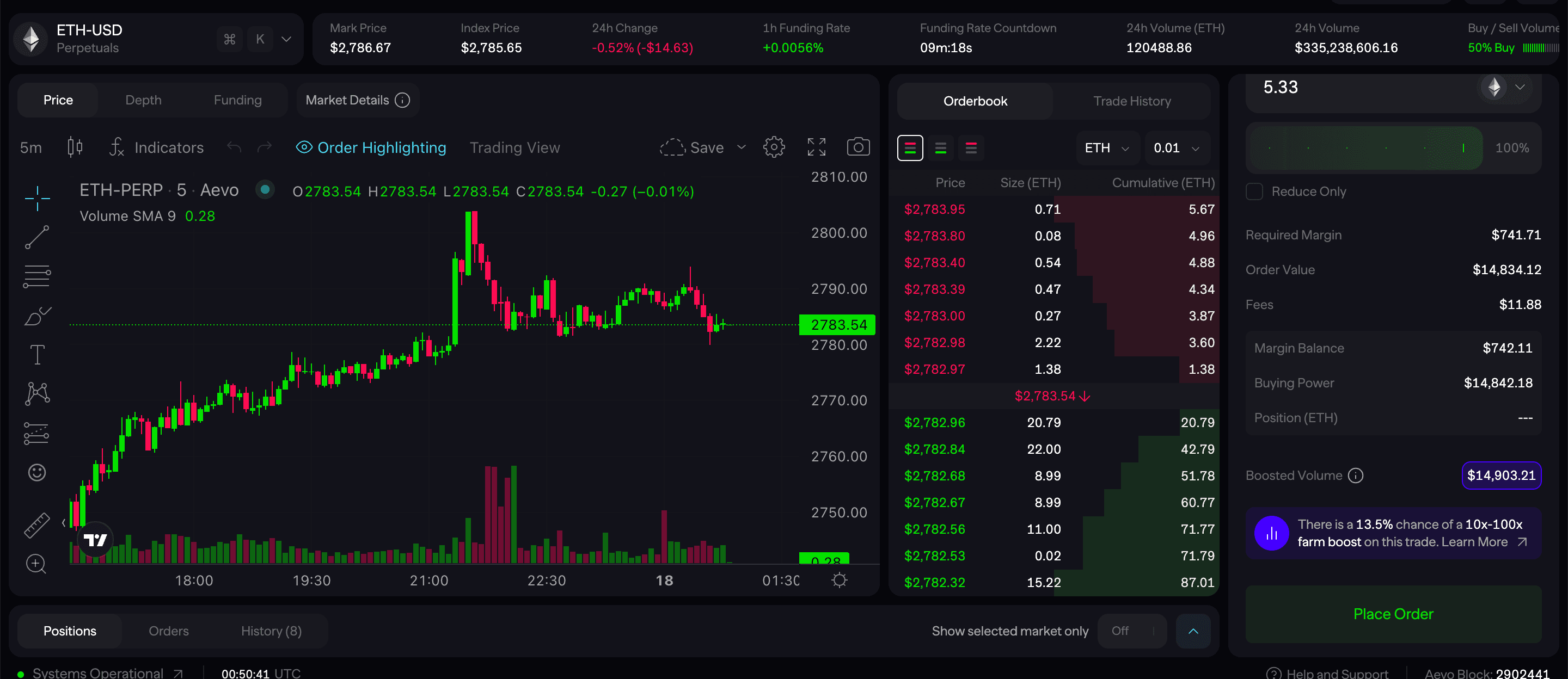1568x679 pixels.
Task: Open the Orders tab
Action: coord(169,631)
